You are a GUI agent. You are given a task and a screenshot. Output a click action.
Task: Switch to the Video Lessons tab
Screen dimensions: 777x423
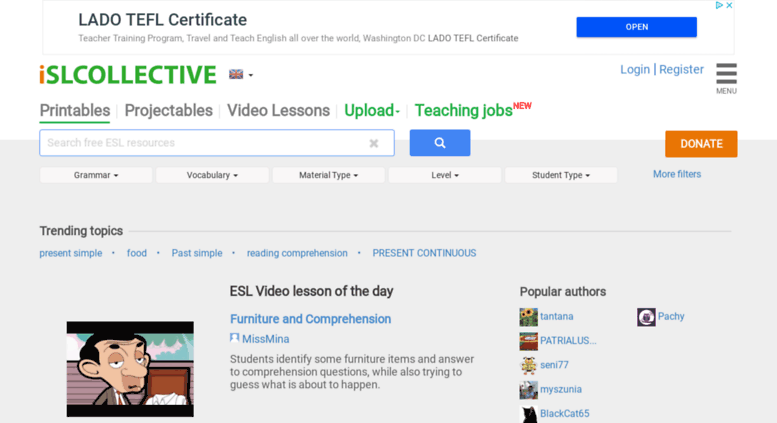click(278, 110)
